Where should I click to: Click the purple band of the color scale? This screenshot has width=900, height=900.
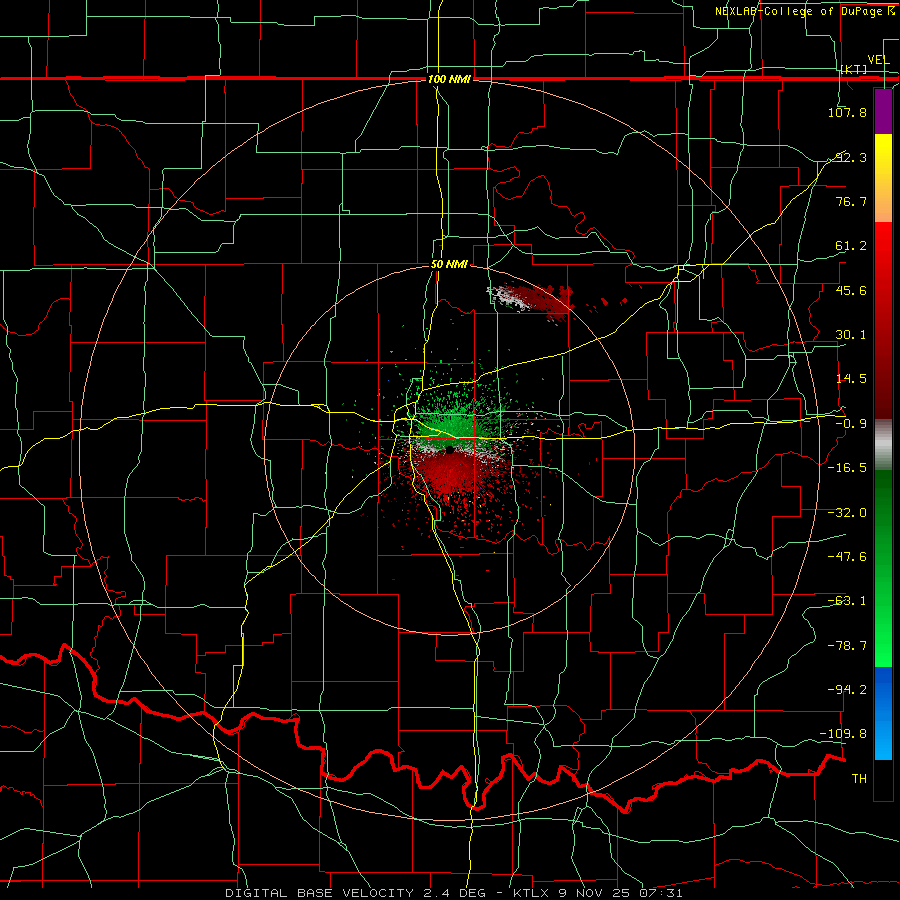883,112
